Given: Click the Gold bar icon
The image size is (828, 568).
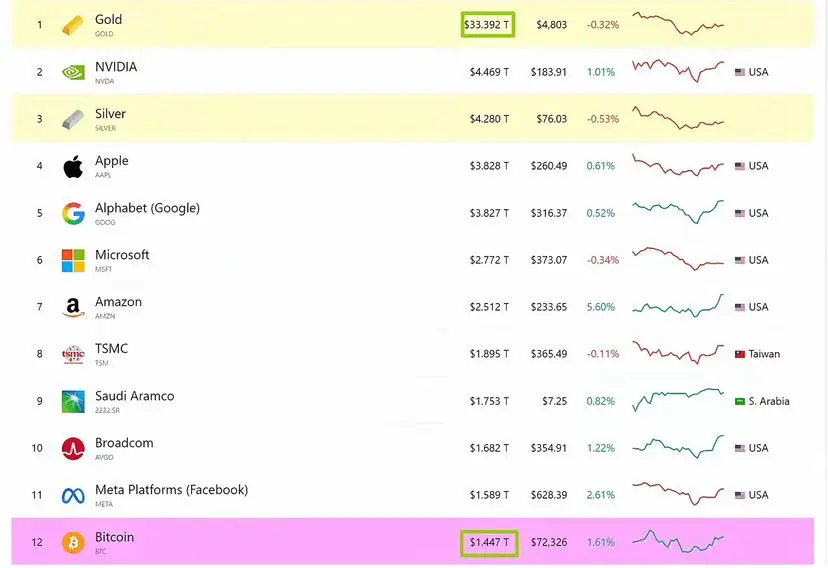Looking at the screenshot, I should tap(73, 25).
